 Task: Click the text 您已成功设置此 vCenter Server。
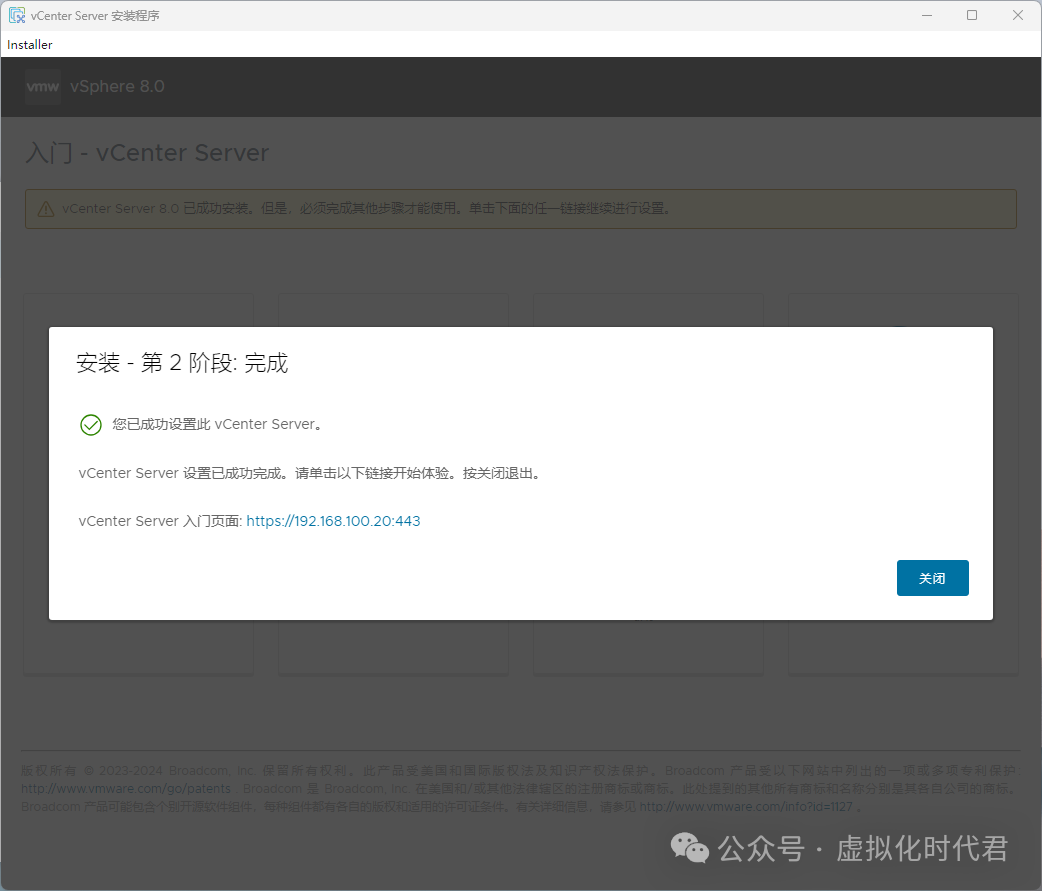pos(217,425)
